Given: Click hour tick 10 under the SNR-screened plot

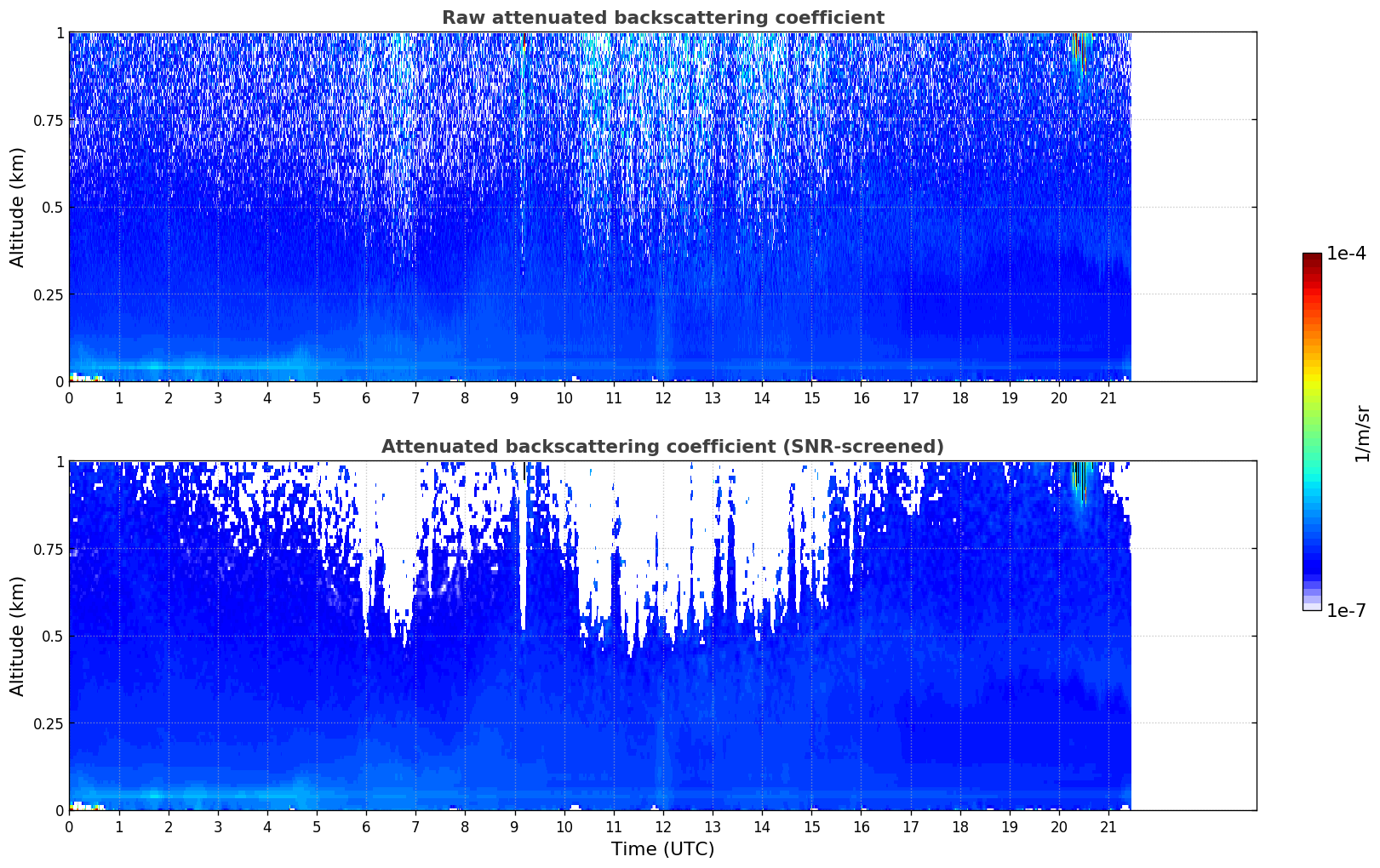Looking at the screenshot, I should [564, 826].
